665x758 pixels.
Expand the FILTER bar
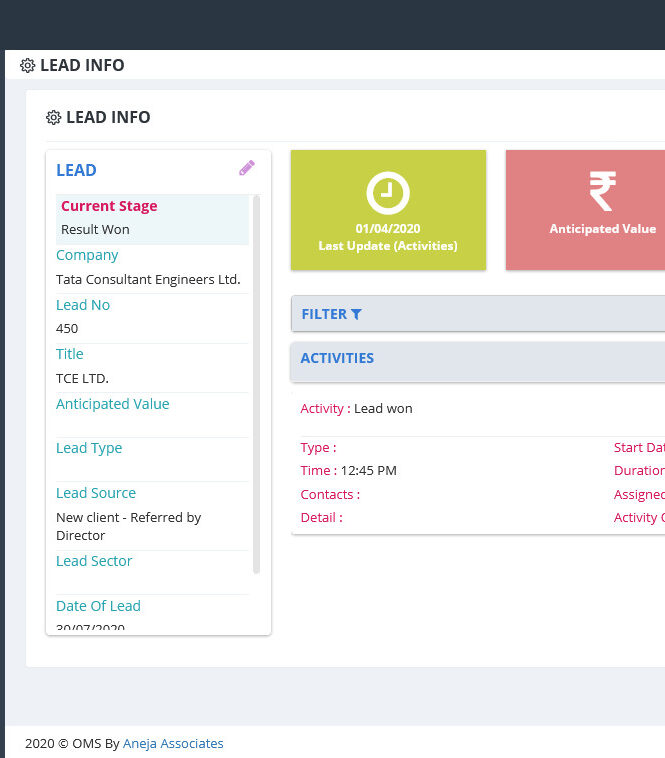(480, 314)
